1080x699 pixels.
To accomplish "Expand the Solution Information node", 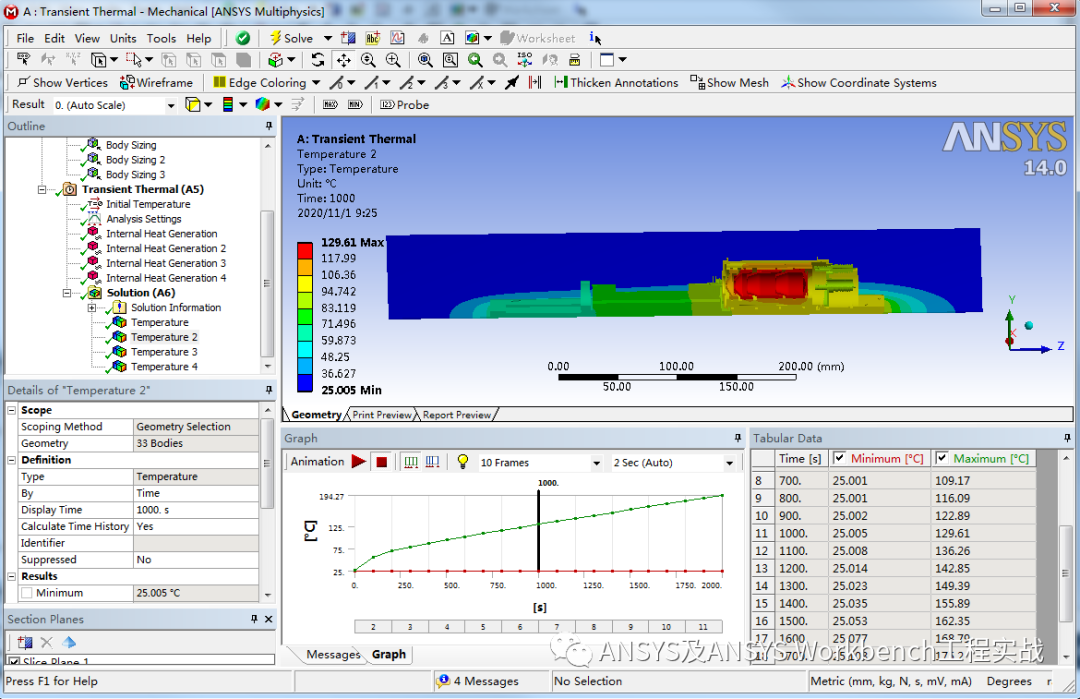I will click(x=92, y=308).
